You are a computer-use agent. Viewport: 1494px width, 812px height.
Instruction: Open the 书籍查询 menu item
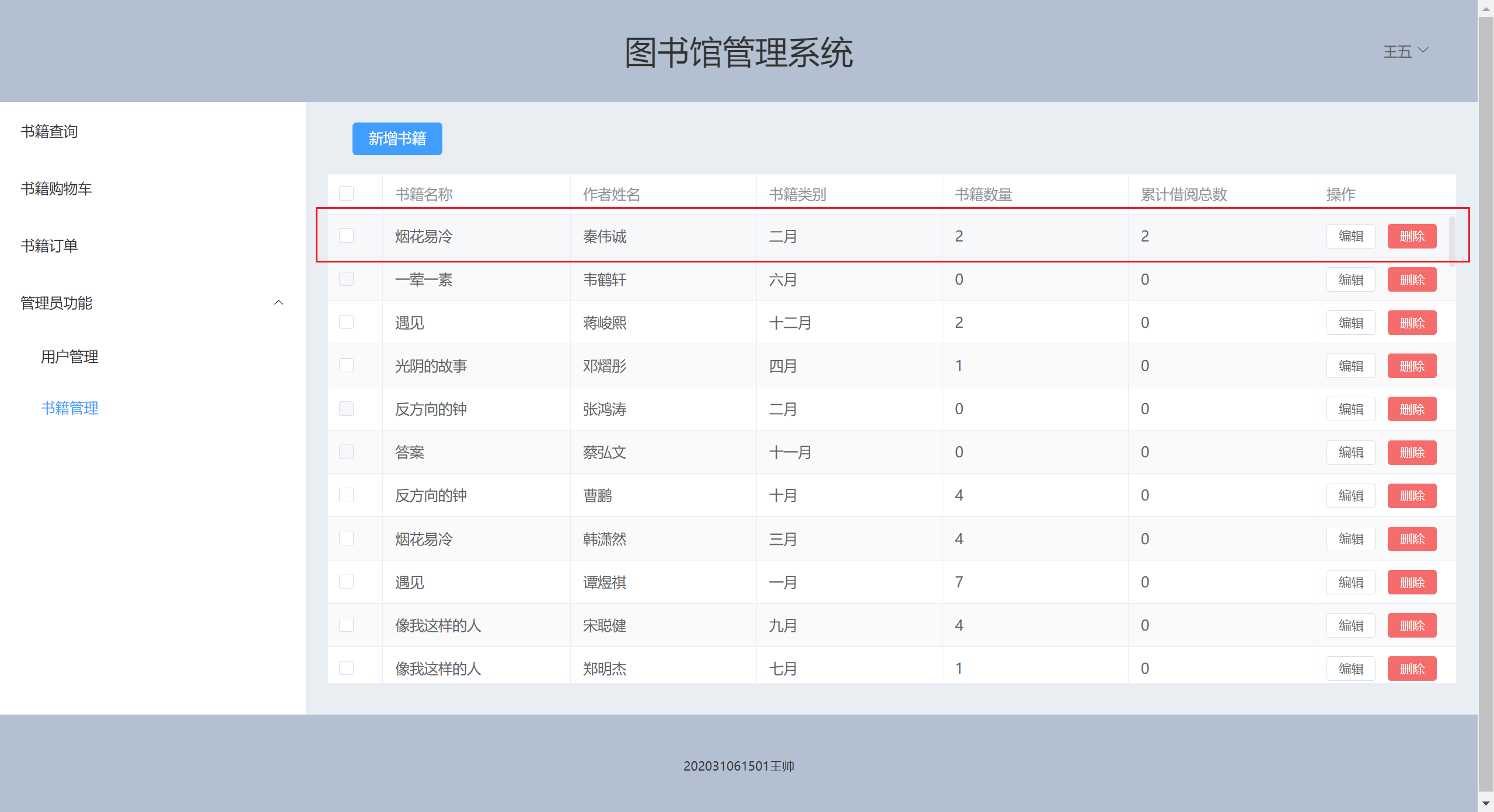click(50, 131)
